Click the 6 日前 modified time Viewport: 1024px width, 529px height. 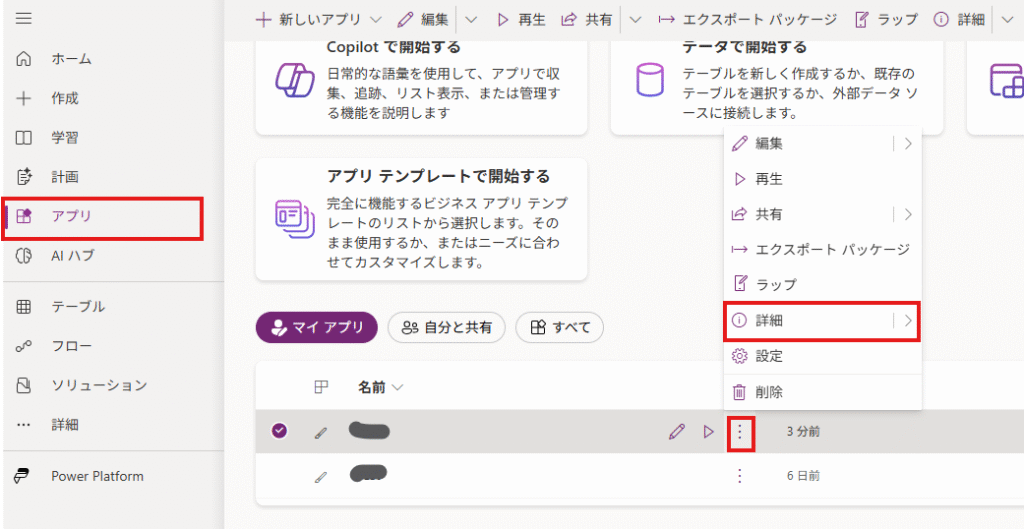803,475
